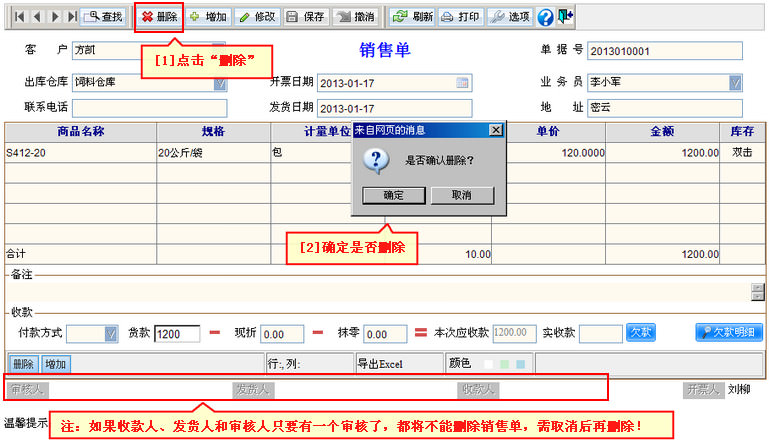770x443 pixels.
Task: Open the 选项 (options) wrench button
Action: (509, 17)
